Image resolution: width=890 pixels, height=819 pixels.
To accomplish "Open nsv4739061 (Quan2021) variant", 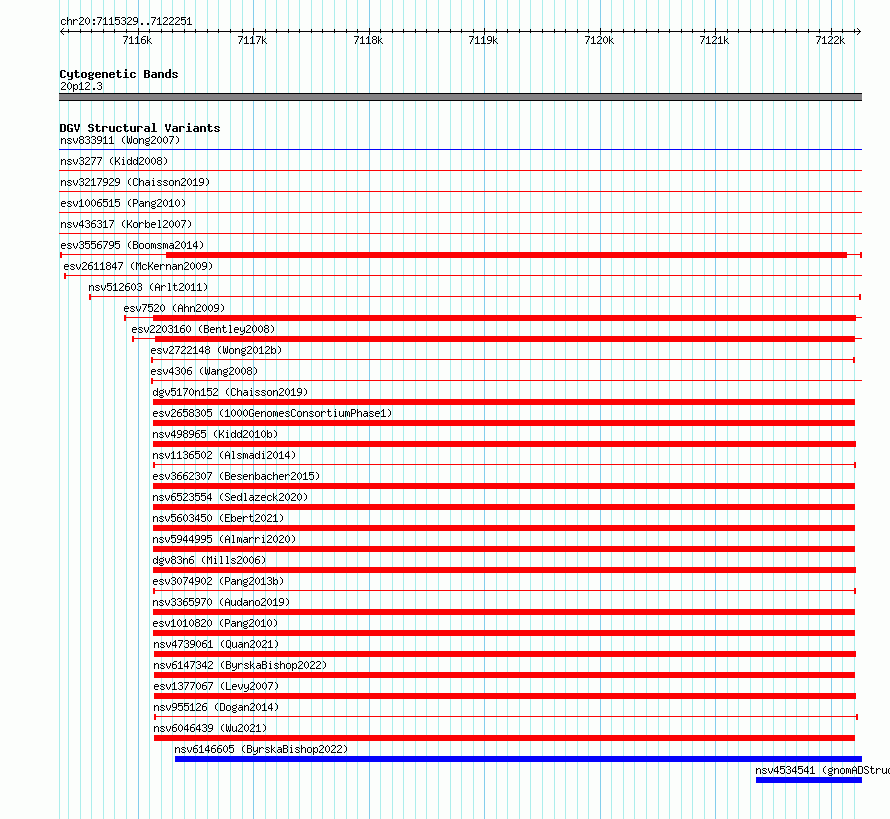I will (x=216, y=644).
